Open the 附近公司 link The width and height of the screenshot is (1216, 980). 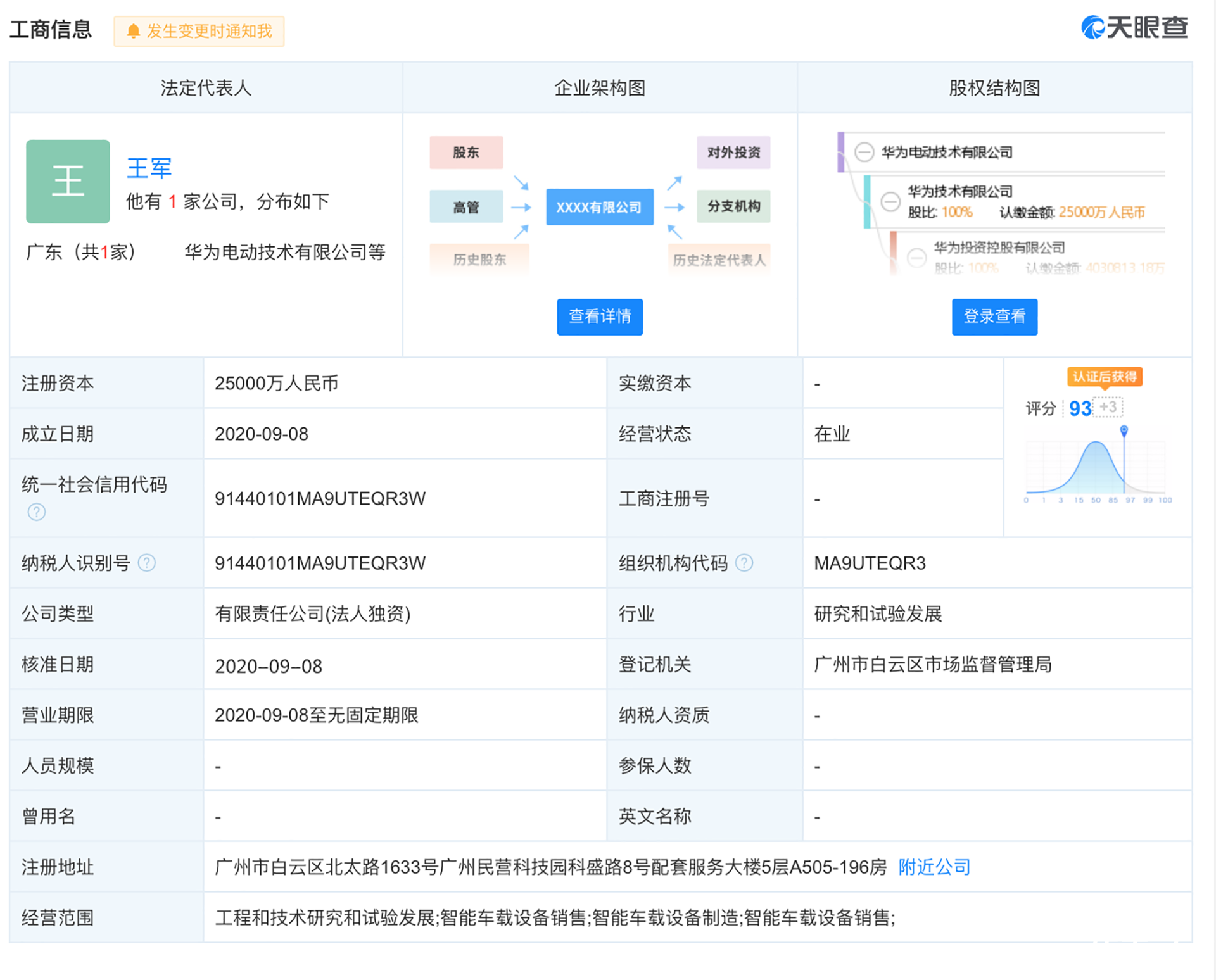click(x=934, y=866)
